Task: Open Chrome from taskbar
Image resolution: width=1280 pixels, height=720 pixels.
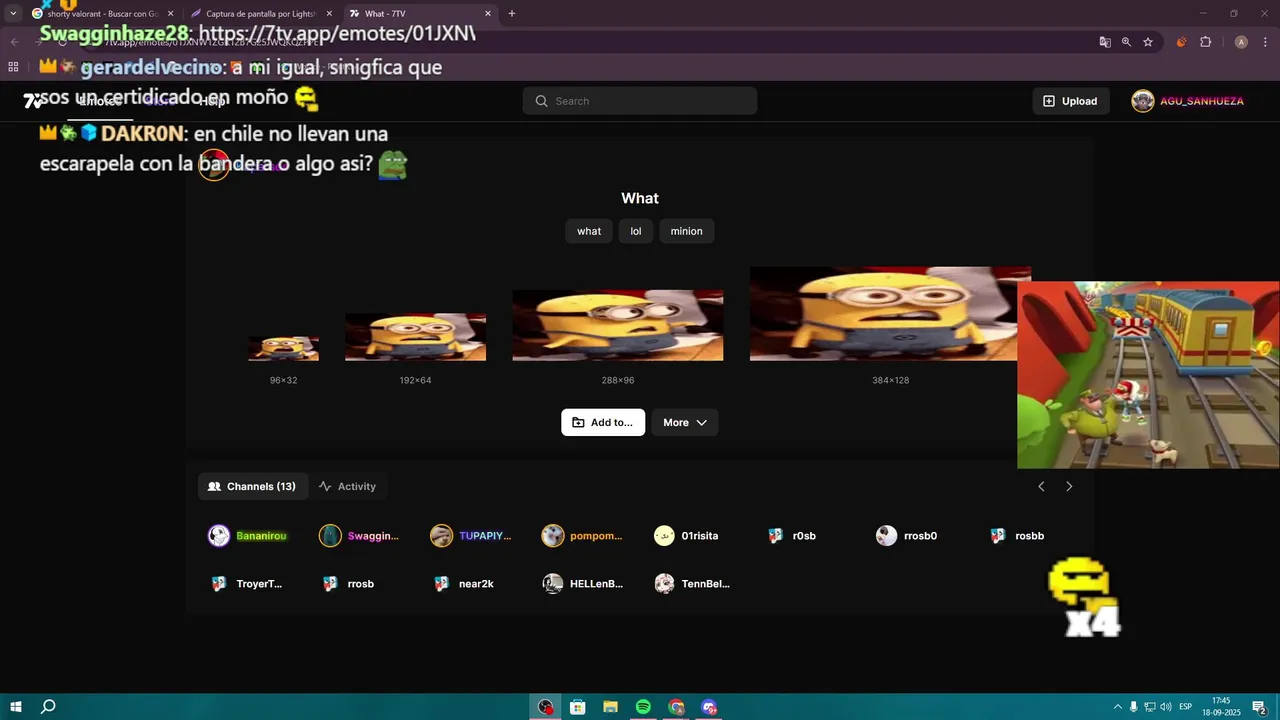Action: click(x=677, y=707)
